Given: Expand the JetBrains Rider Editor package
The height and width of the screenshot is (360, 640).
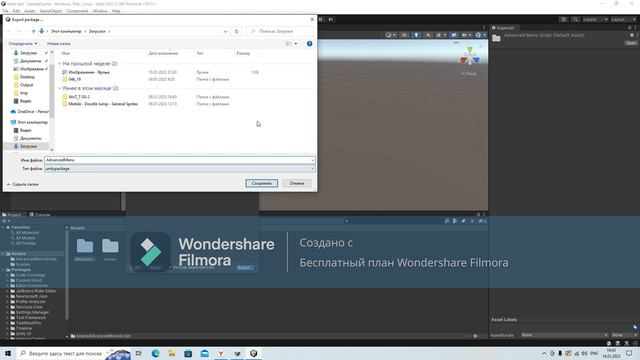Looking at the screenshot, I should pos(8,291).
